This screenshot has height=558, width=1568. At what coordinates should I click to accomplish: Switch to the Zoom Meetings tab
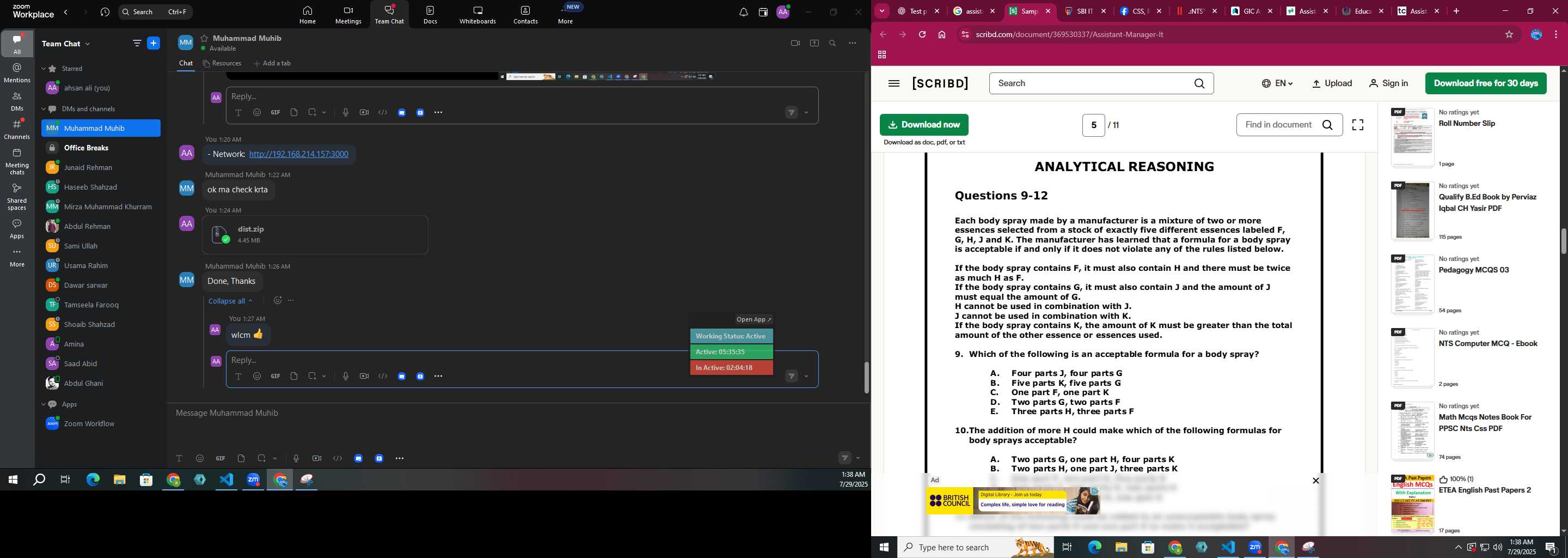[x=348, y=15]
